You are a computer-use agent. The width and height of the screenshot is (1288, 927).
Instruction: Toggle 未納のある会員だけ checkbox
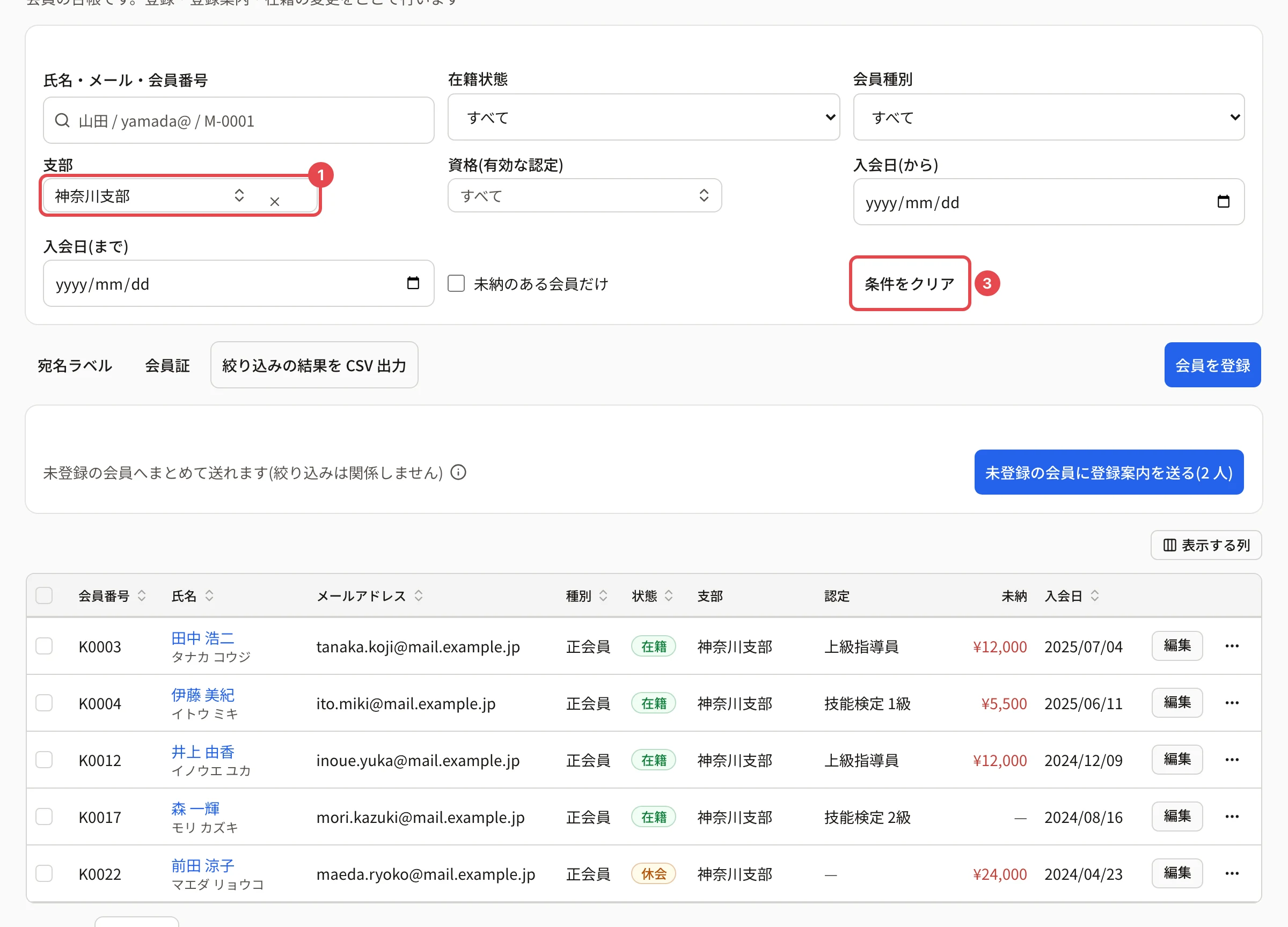click(456, 283)
